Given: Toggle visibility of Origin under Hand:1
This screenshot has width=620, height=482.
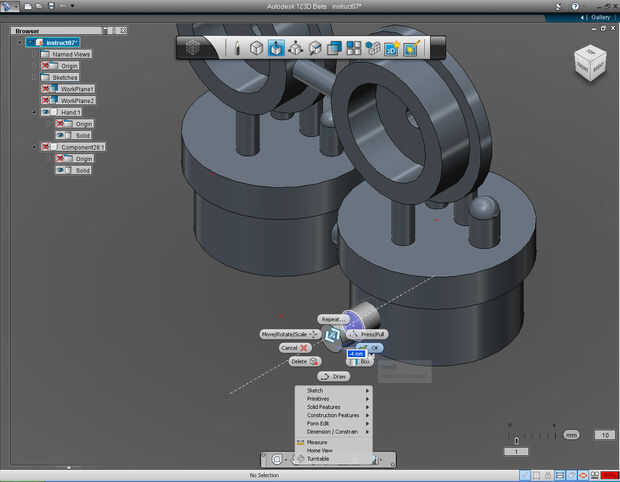Looking at the screenshot, I should pyautogui.click(x=60, y=124).
